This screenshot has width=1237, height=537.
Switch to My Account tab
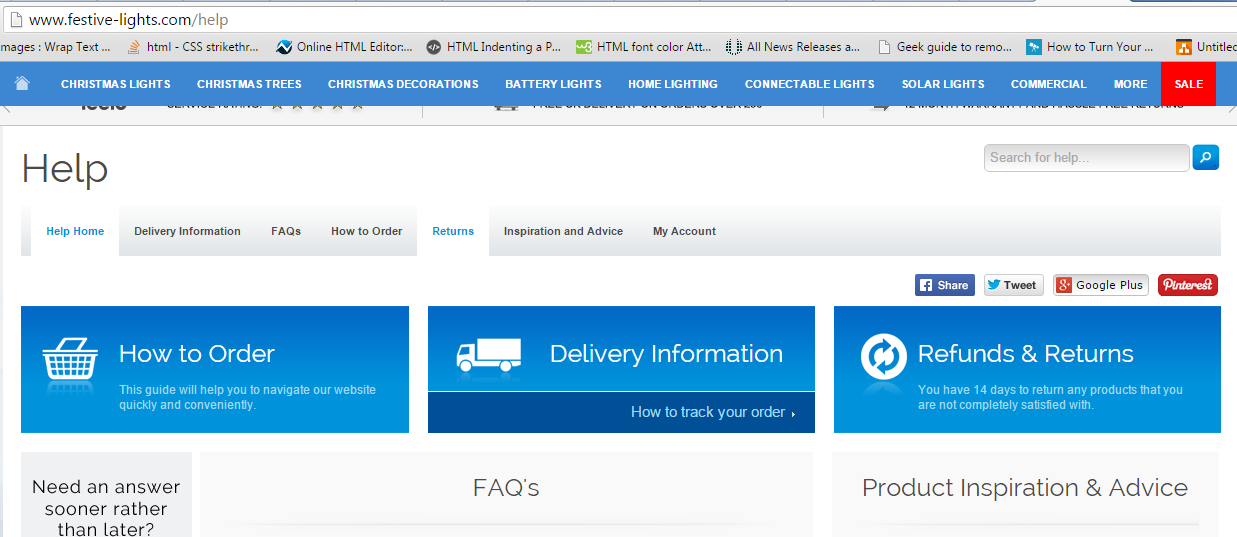684,231
